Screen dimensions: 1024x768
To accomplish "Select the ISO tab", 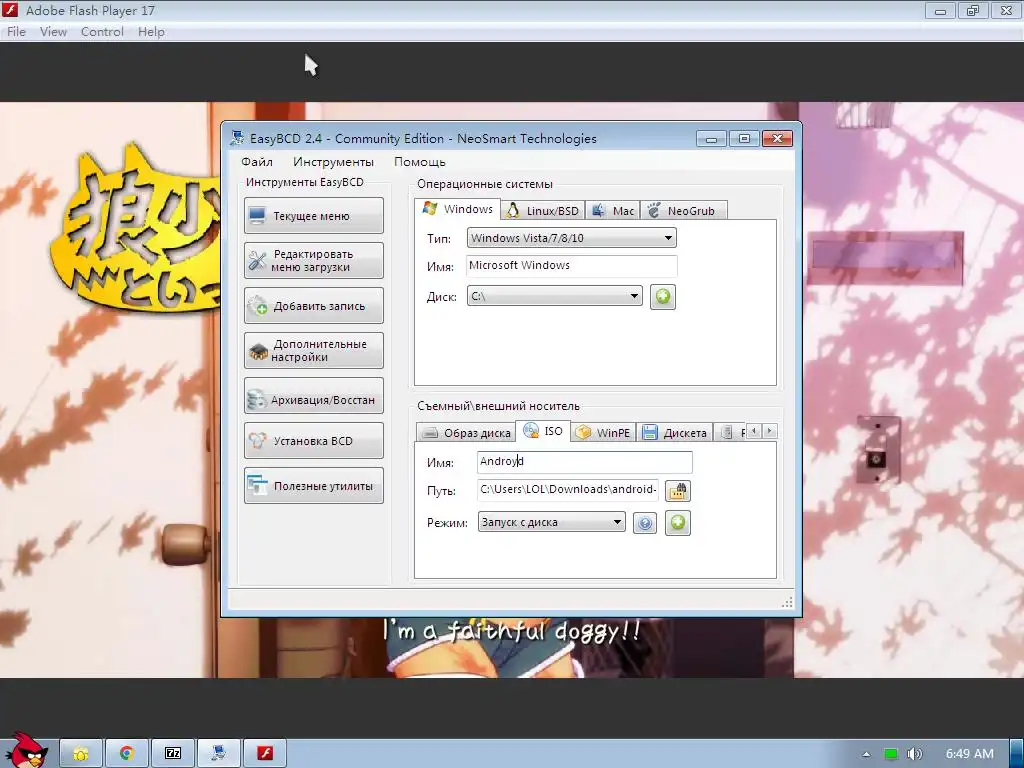I will click(543, 431).
